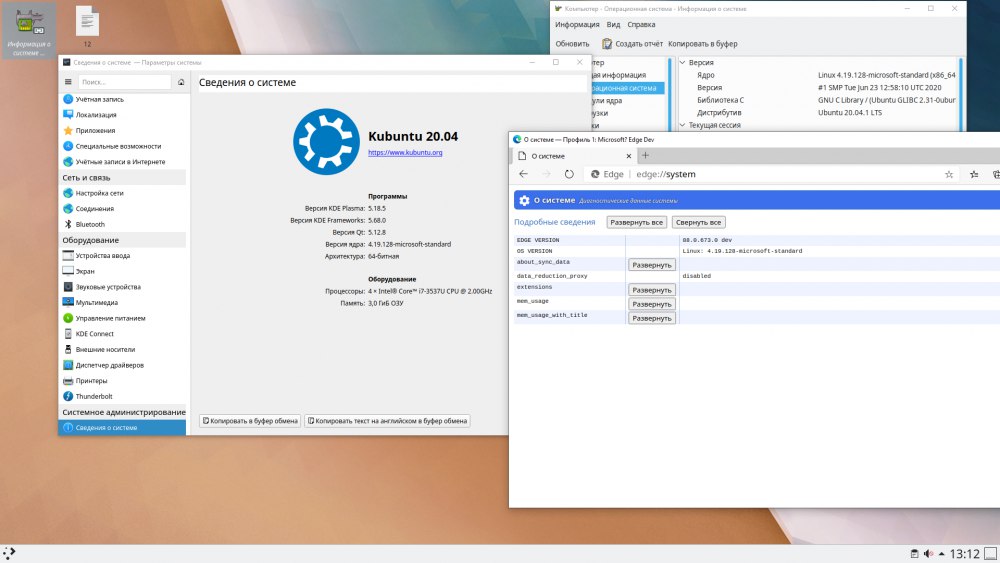Click Развернуть все button

tap(636, 223)
